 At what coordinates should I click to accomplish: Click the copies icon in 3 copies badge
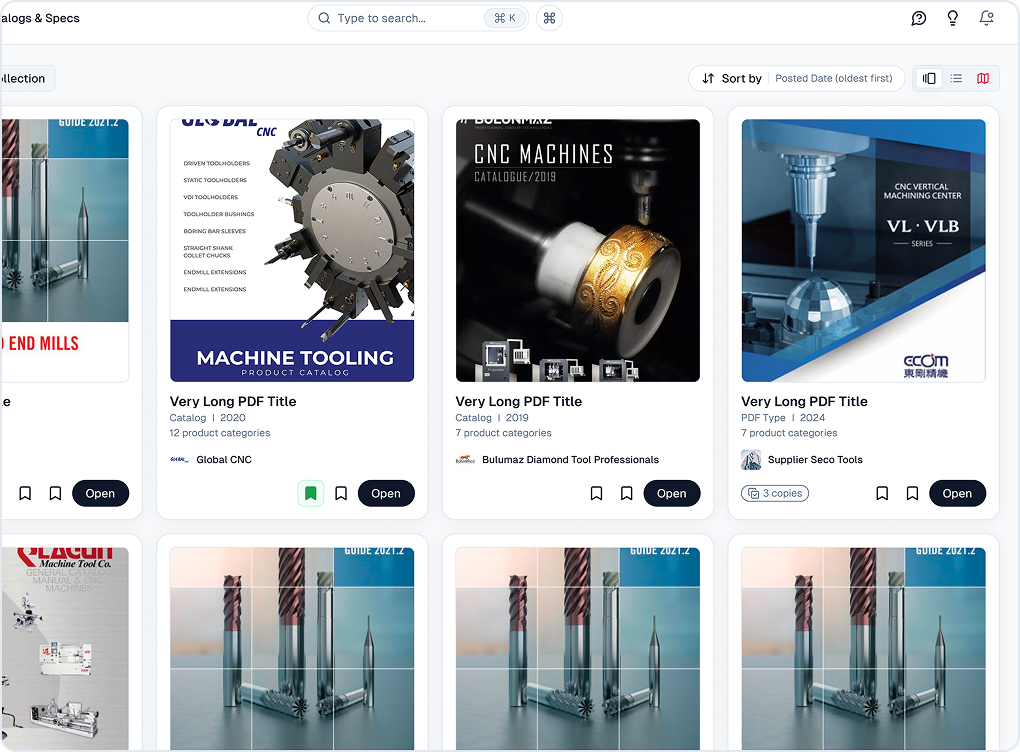(x=753, y=494)
